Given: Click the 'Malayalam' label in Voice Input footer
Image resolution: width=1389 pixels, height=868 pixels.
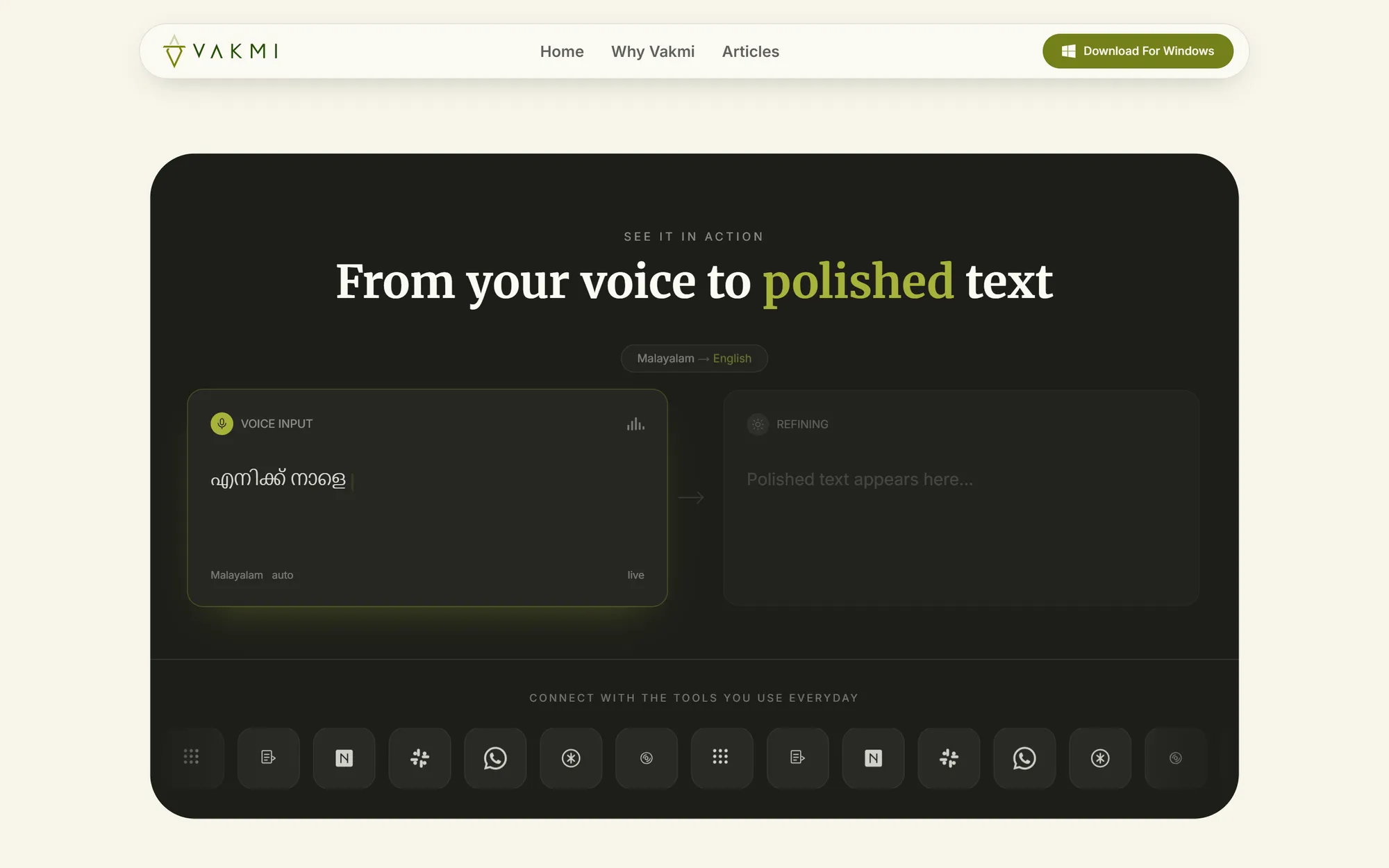Looking at the screenshot, I should point(237,575).
